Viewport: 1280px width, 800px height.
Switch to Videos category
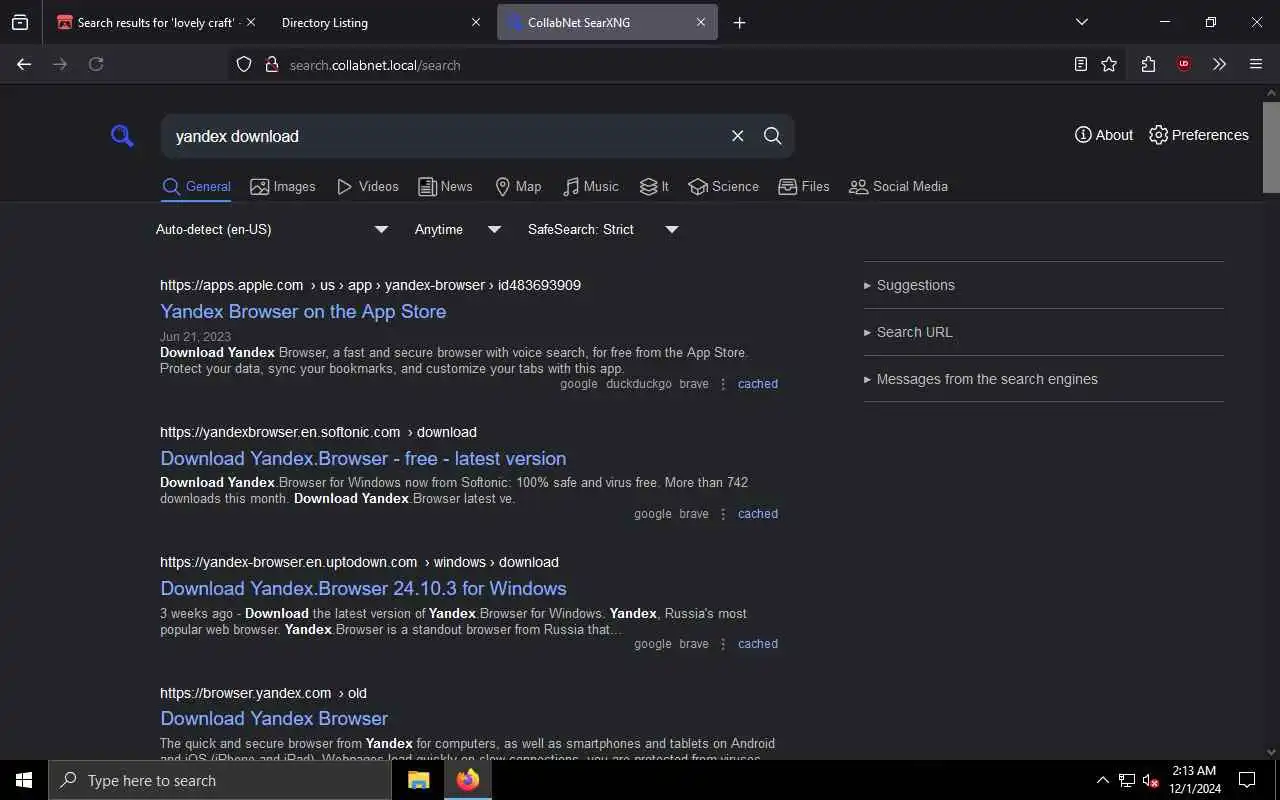(367, 187)
